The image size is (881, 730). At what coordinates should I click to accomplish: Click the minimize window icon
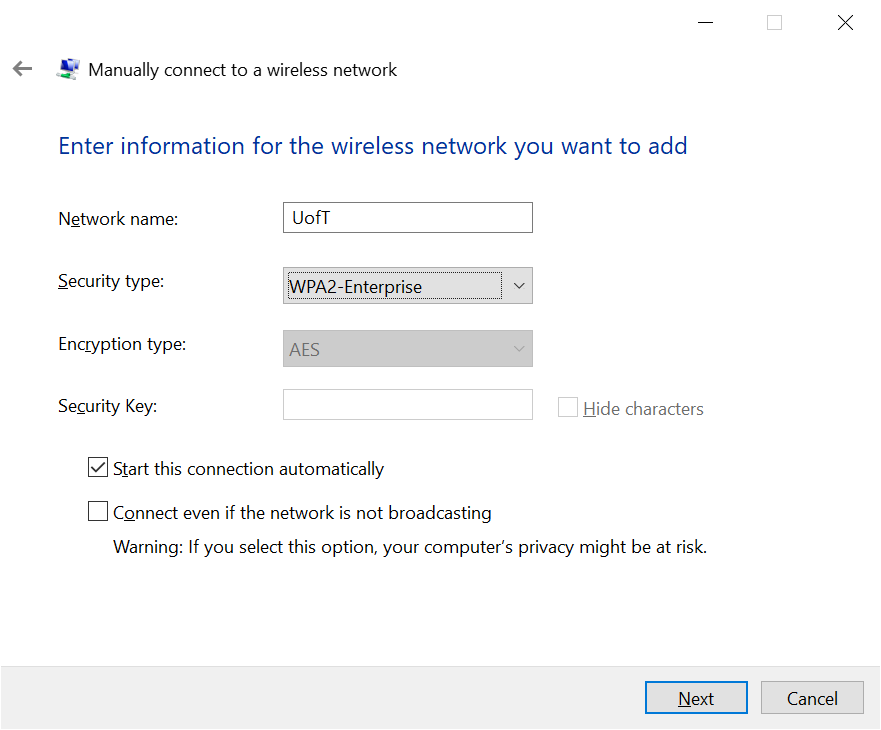tap(705, 22)
